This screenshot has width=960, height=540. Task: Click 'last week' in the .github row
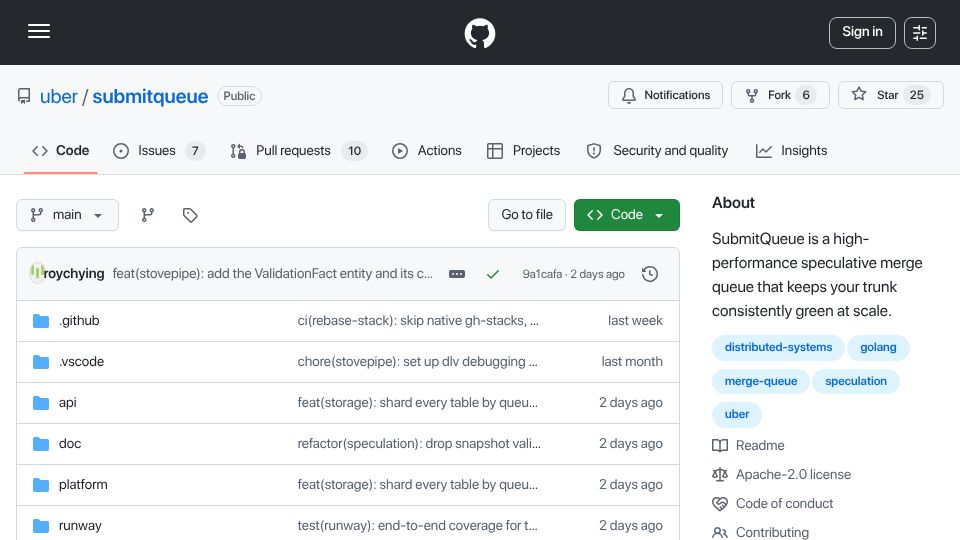tap(635, 321)
